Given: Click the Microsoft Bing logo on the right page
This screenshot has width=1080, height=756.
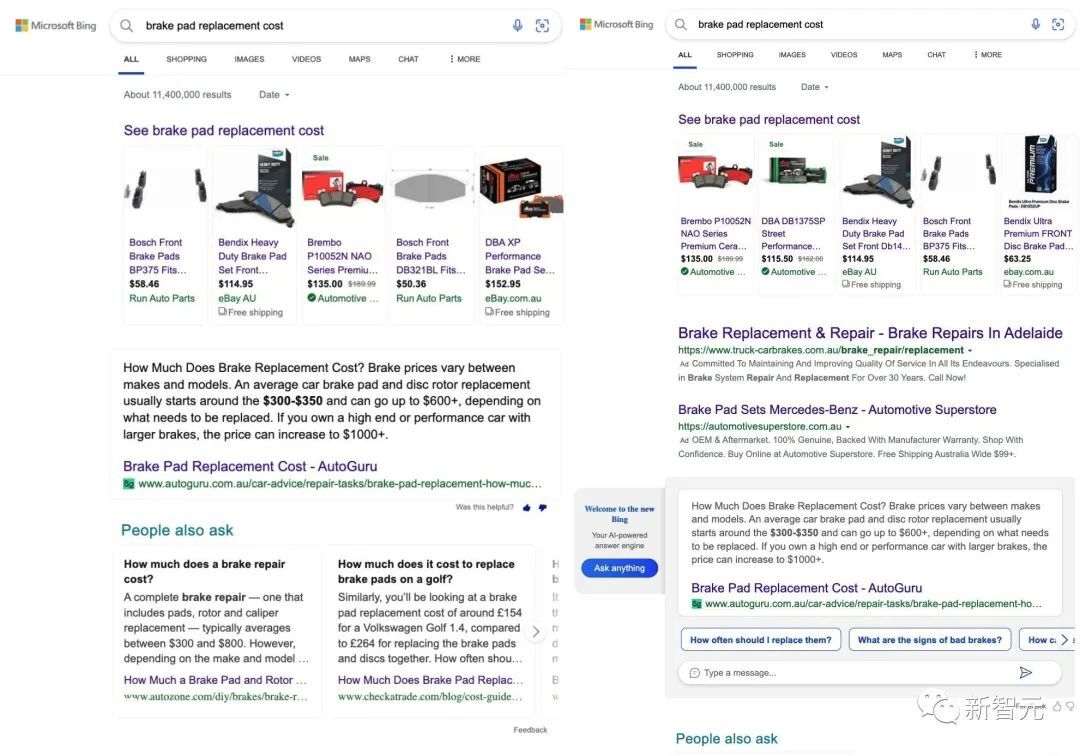Looking at the screenshot, I should [x=616, y=24].
